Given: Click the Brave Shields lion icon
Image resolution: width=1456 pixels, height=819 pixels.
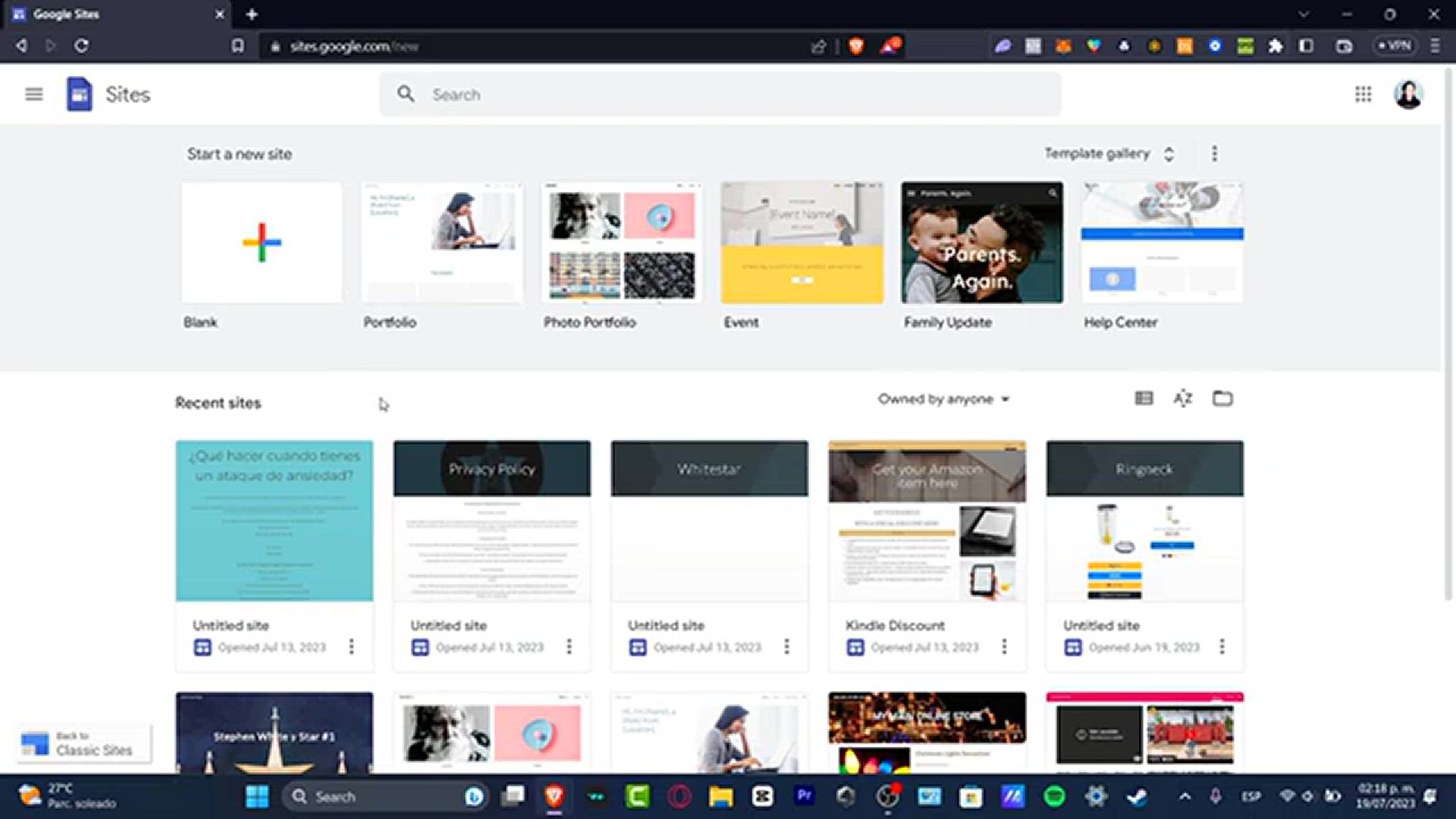Looking at the screenshot, I should (x=856, y=46).
